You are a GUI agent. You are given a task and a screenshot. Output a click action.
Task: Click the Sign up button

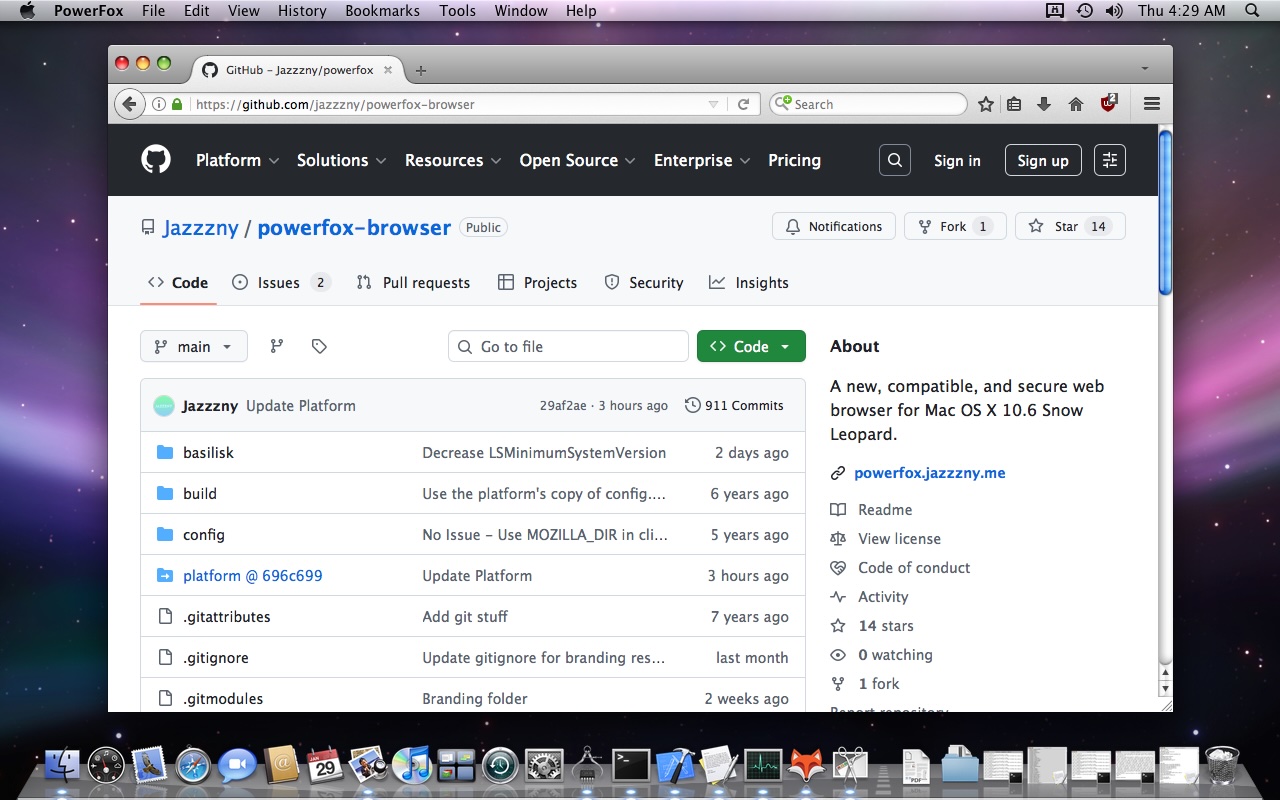1043,160
